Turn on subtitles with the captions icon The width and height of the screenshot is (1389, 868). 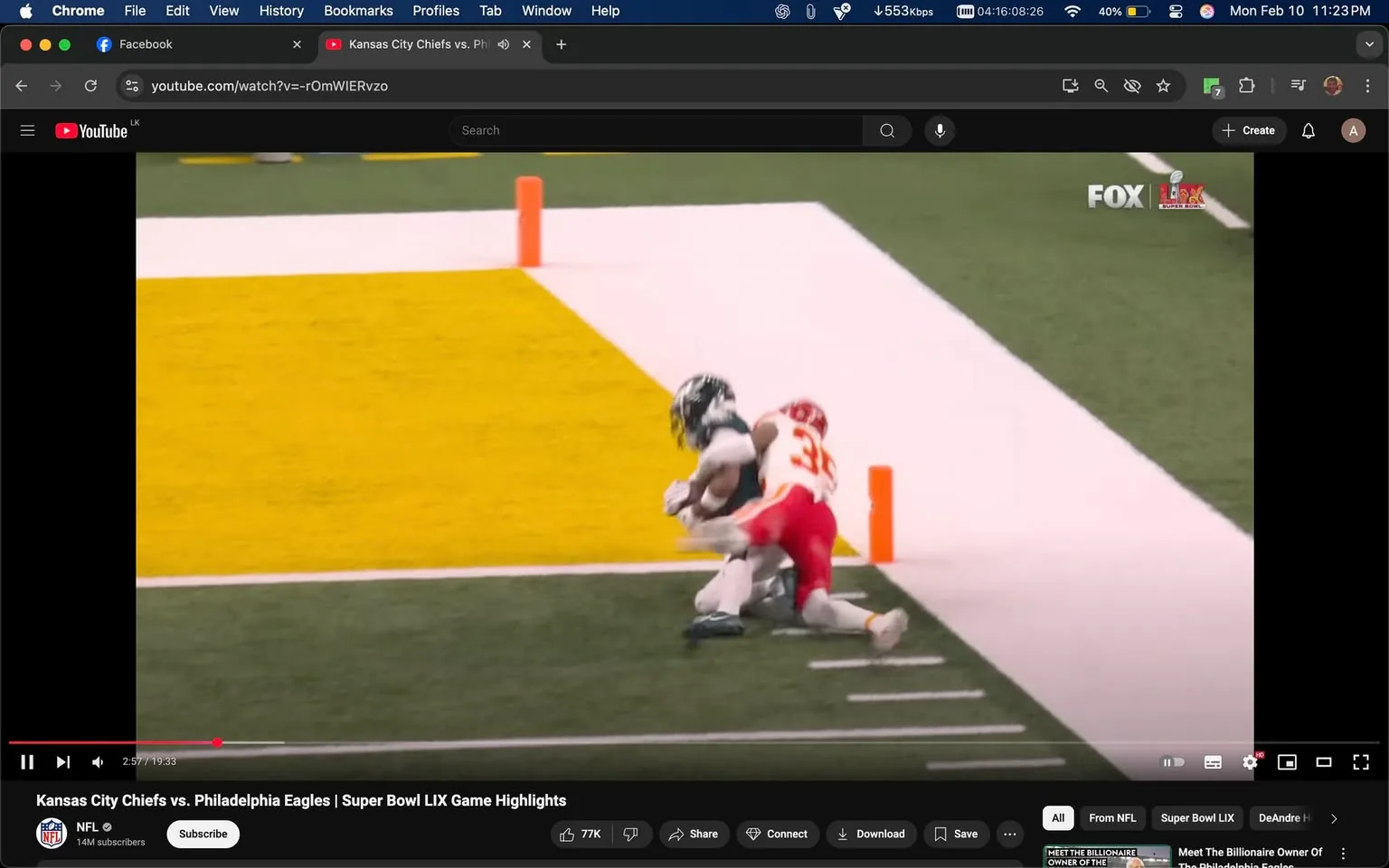(x=1212, y=761)
